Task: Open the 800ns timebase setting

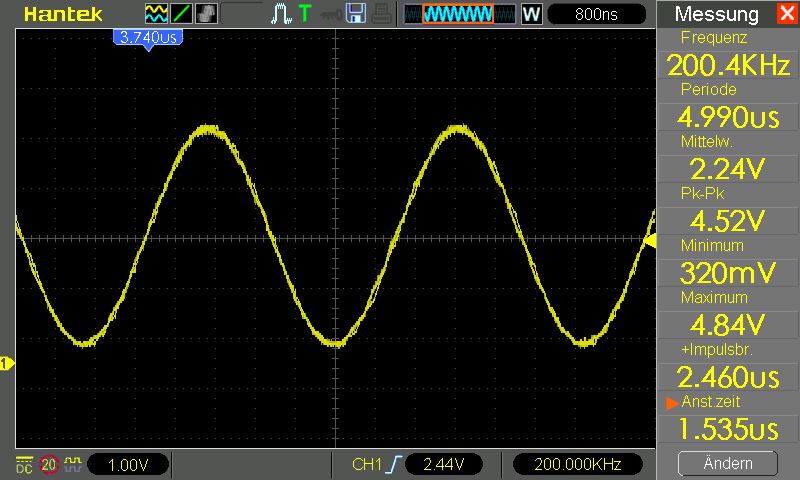Action: tap(596, 14)
